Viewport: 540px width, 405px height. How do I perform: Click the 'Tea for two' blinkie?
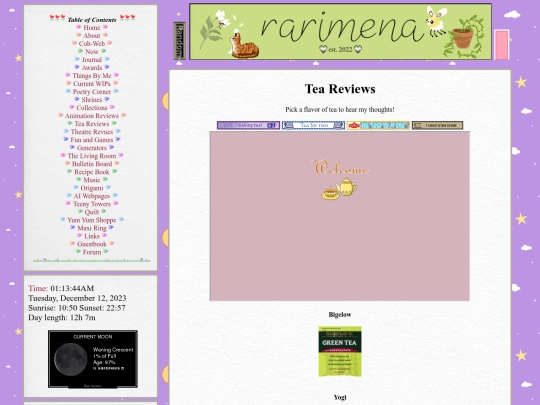coord(313,125)
